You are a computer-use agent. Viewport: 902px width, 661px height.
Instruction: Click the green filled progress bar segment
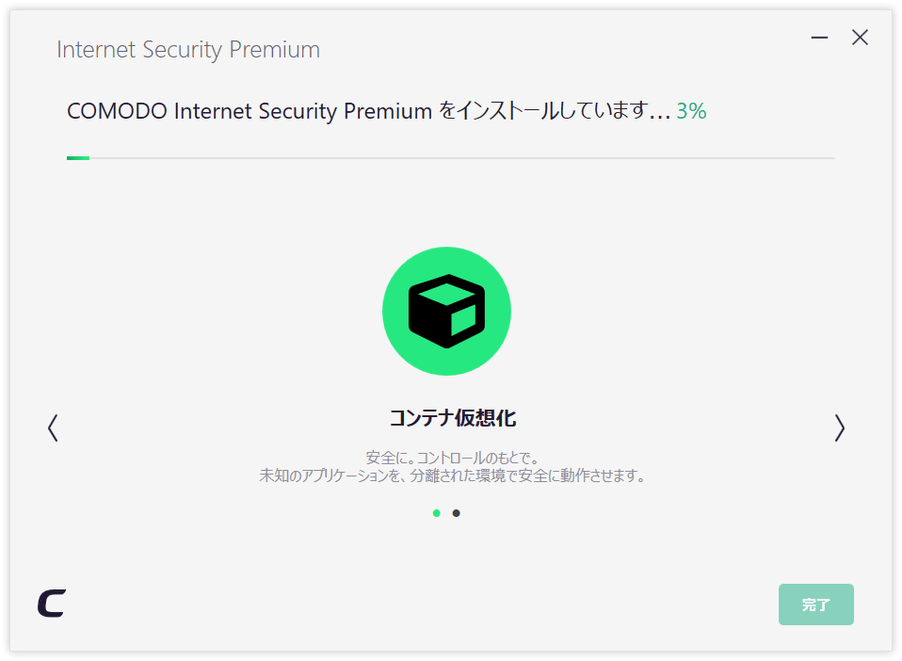(78, 158)
